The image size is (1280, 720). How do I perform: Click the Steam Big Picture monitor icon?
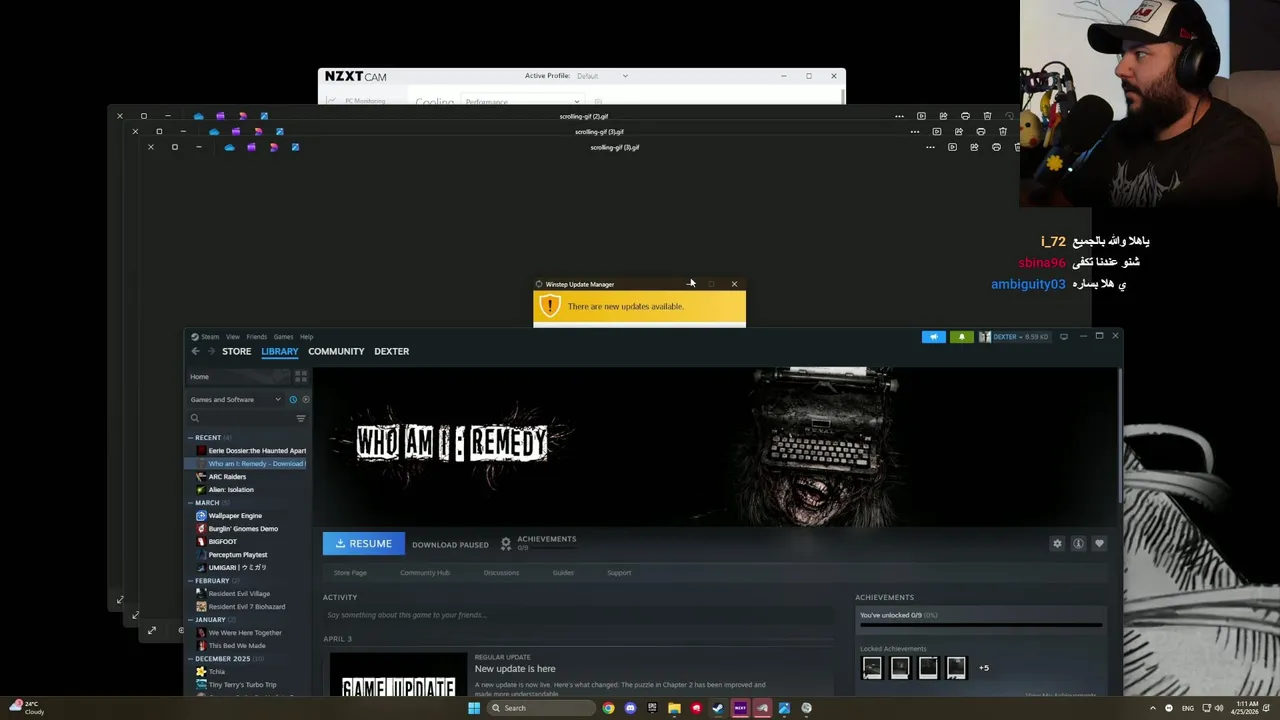[x=1064, y=336]
